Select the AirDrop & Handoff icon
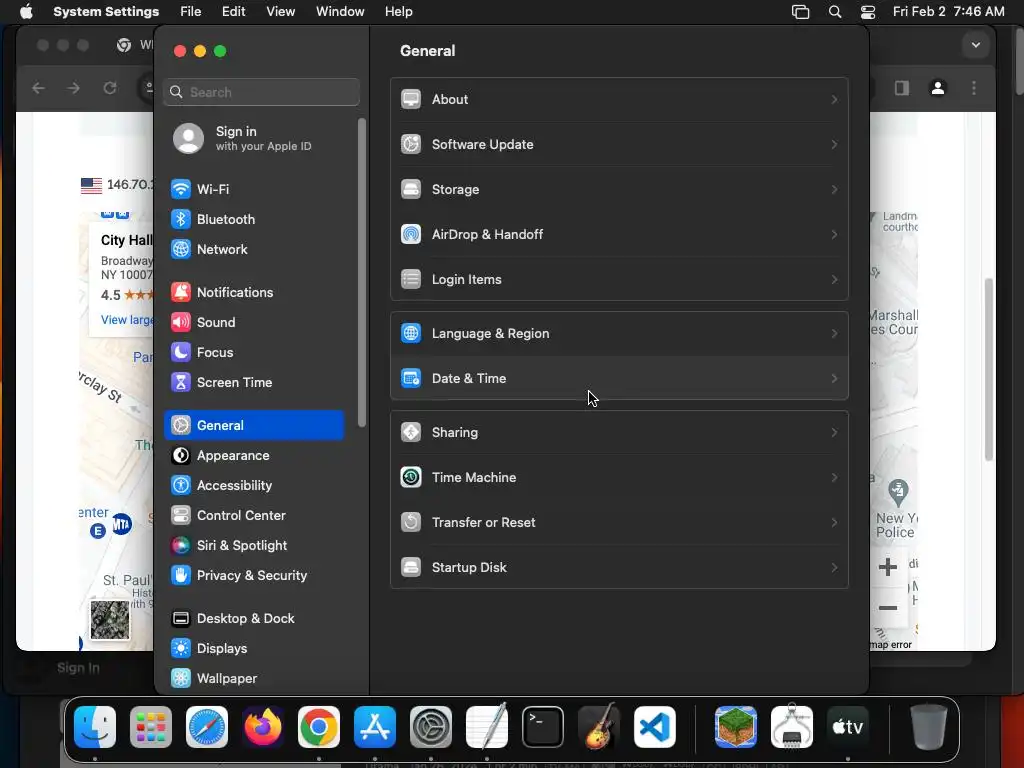The height and width of the screenshot is (768, 1024). click(x=411, y=234)
